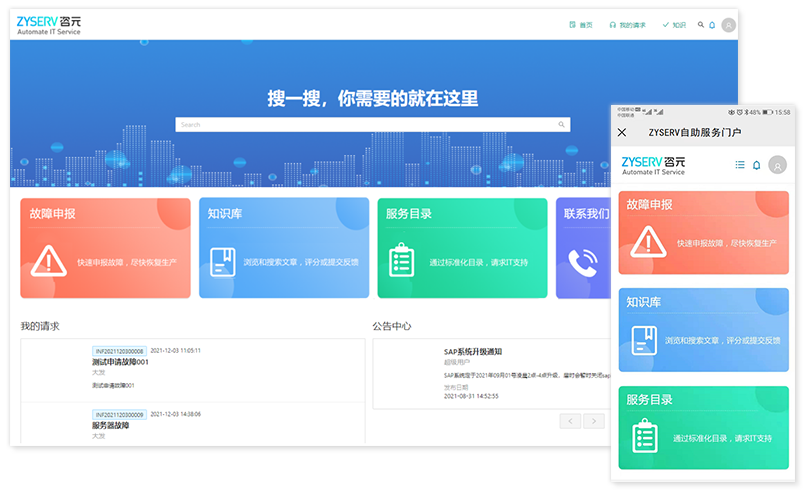Open request titled 测试申请故障001
Viewport: 808px width, 495px height.
121,362
